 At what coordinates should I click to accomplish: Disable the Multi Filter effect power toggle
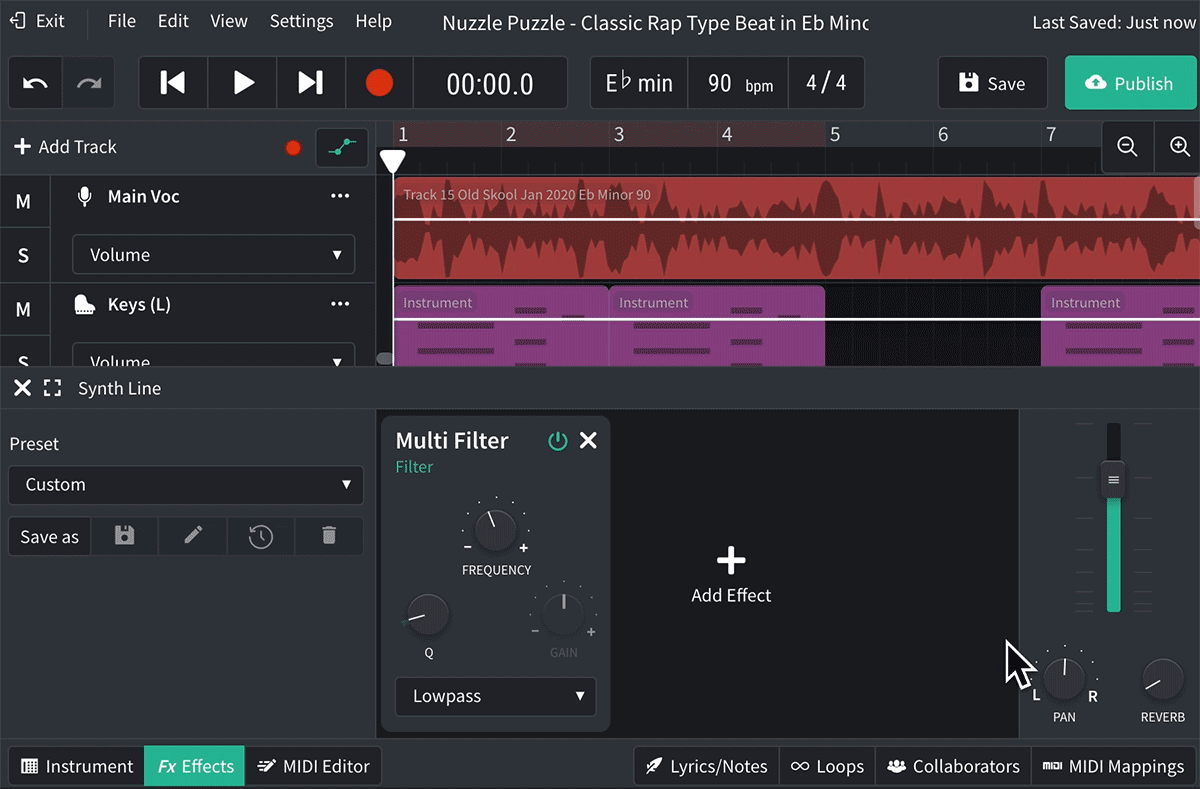558,440
